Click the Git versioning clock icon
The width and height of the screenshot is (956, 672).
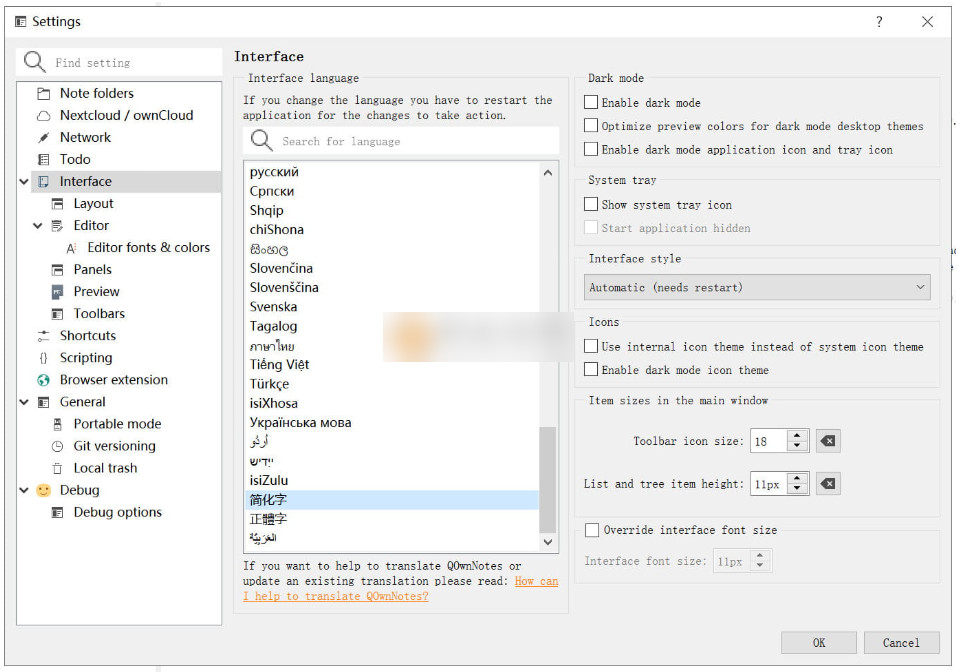coord(57,446)
